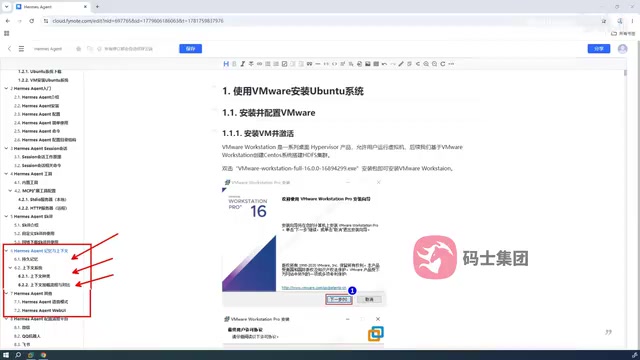Screen dimensions: 640x360
Task: Jump to outline item 7.2 Hermes Agent WebUI
Action: [x=40, y=310]
